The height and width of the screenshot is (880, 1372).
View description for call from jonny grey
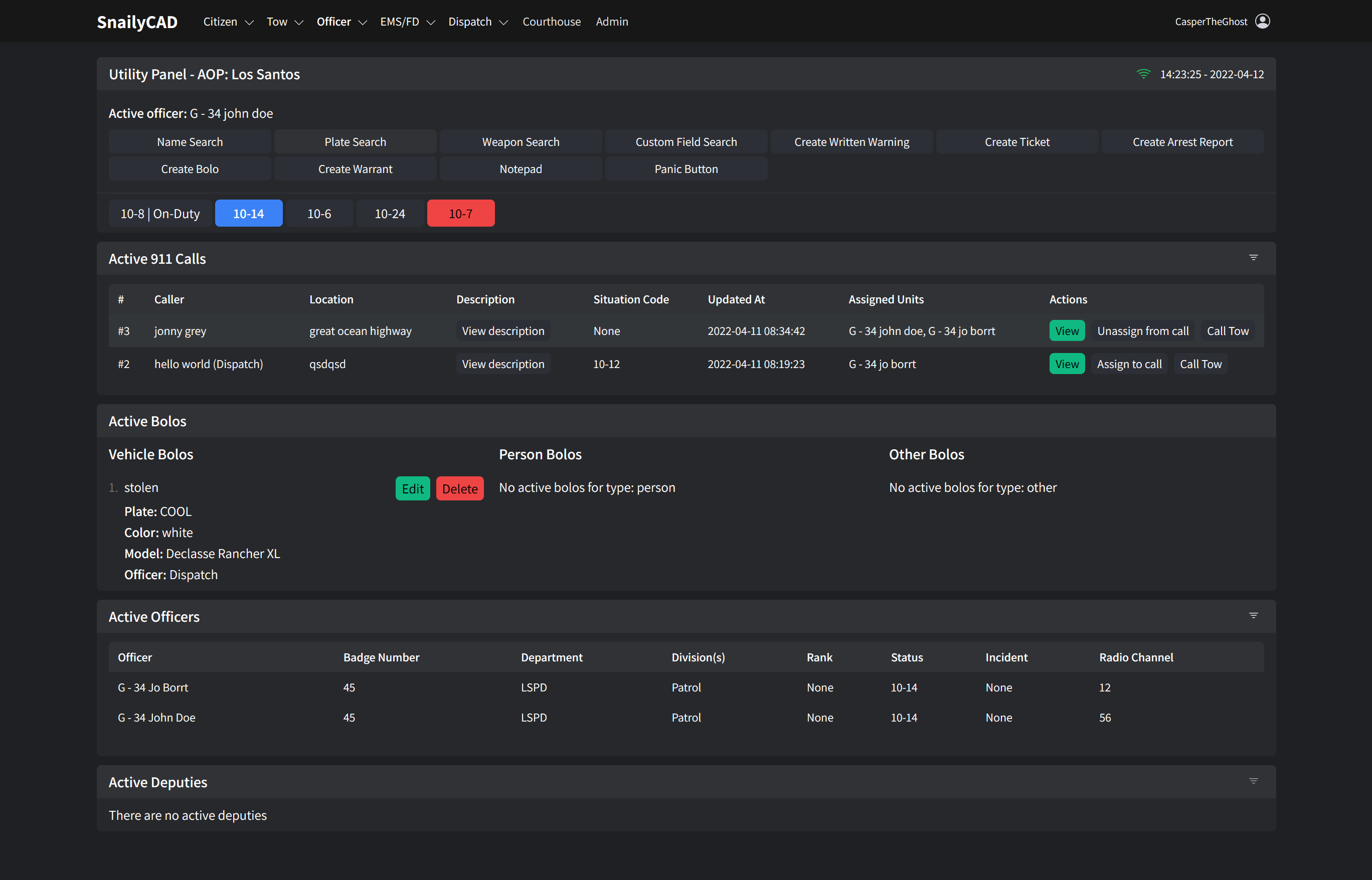[503, 330]
